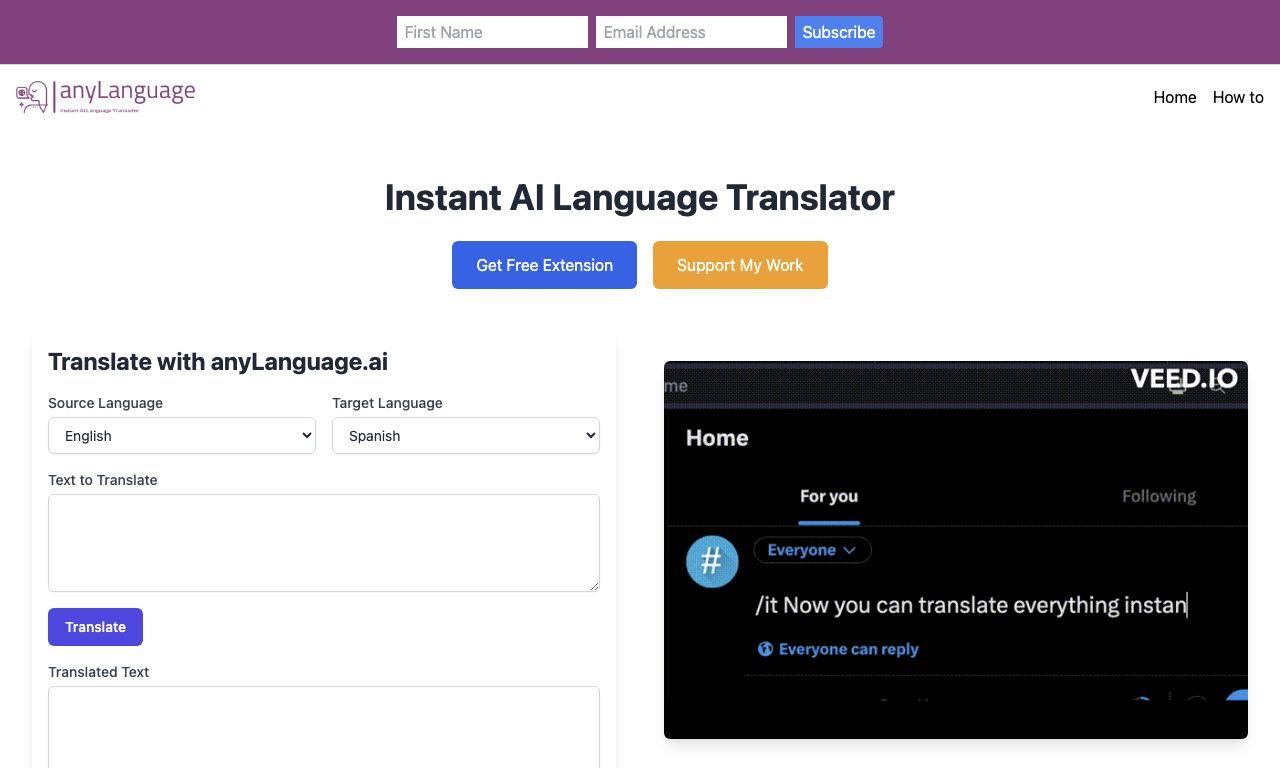Click the Get Free Extension button
The width and height of the screenshot is (1280, 768).
pos(544,265)
